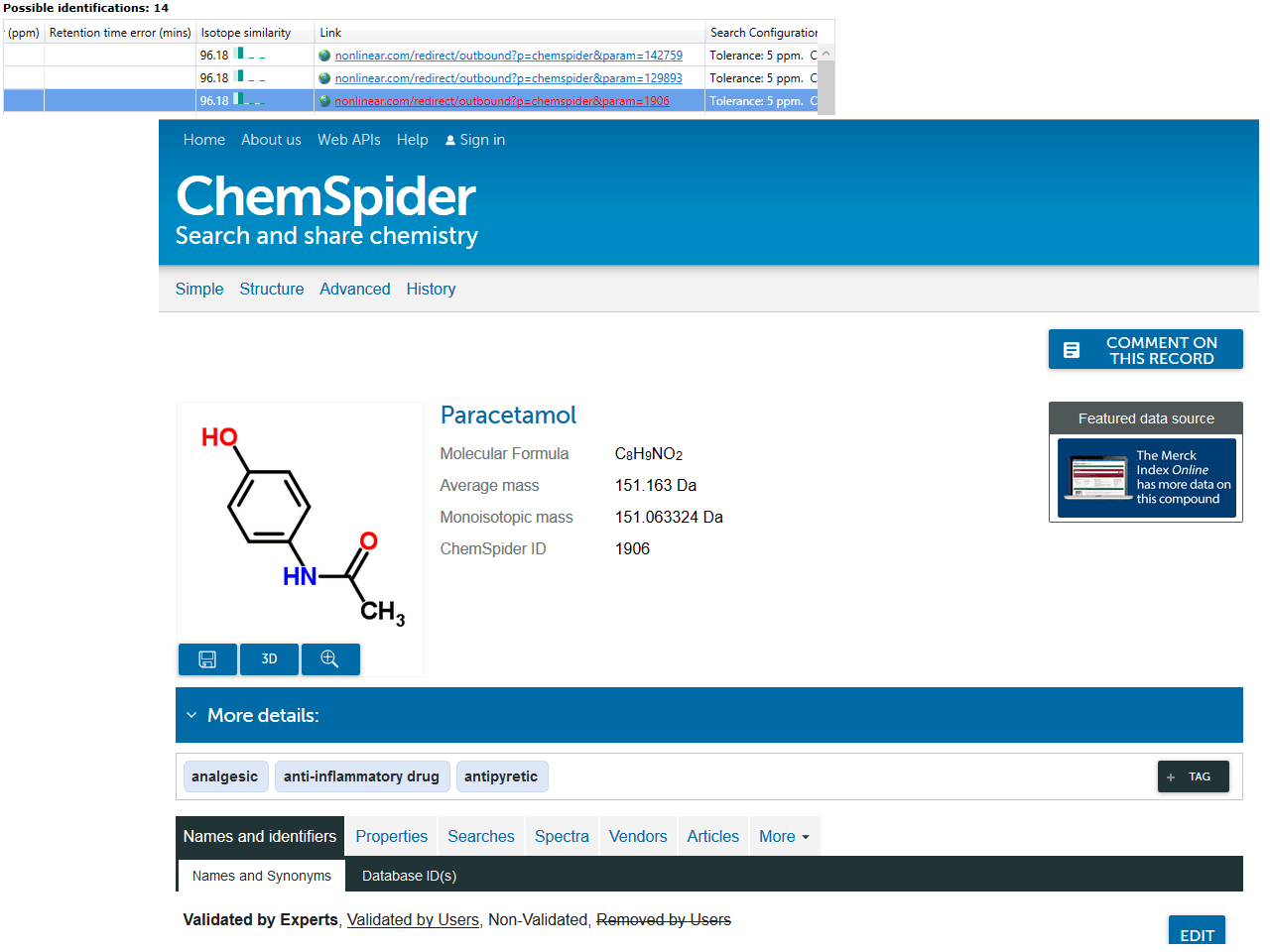Viewport: 1270px width, 952px height.
Task: Open the Home menu item
Action: click(x=204, y=140)
